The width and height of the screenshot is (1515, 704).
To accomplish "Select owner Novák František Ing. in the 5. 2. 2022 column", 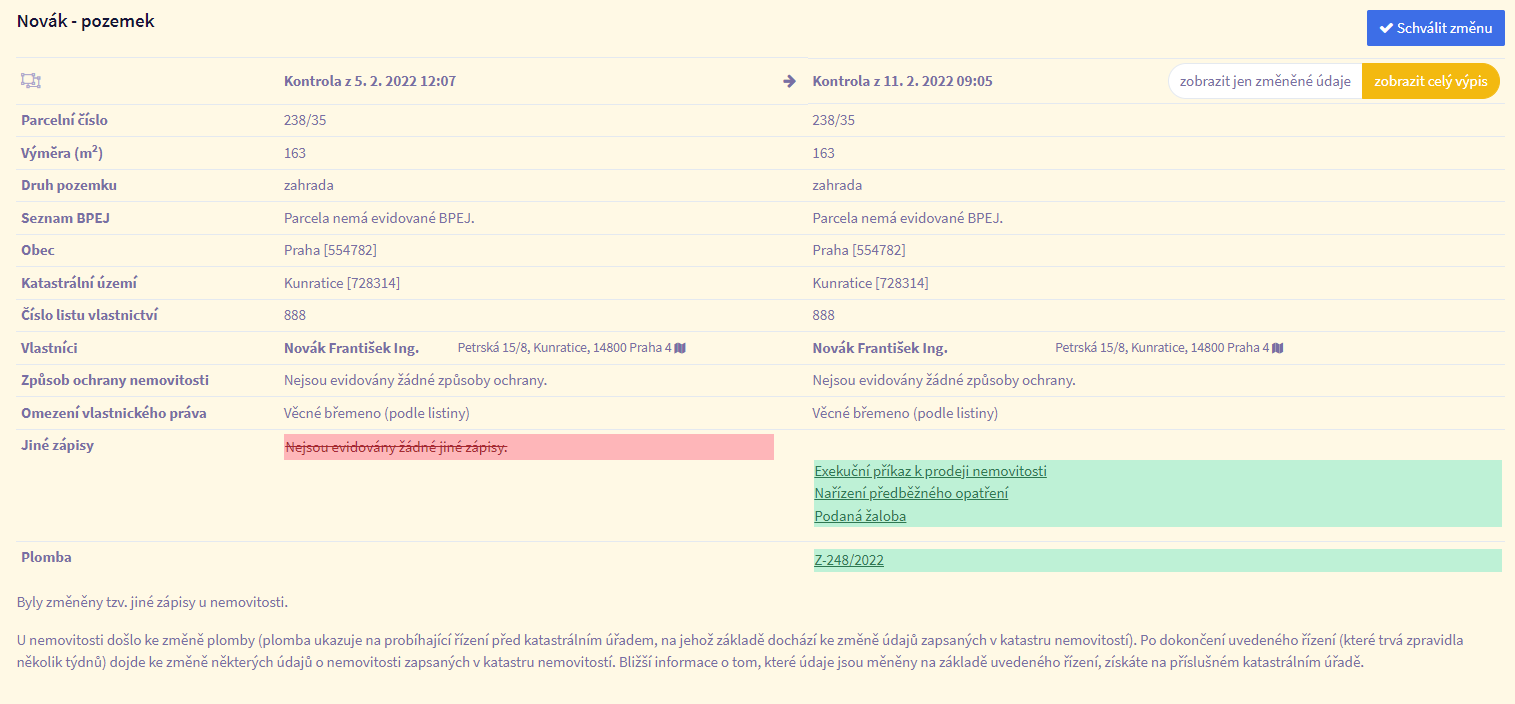I will pyautogui.click(x=351, y=348).
